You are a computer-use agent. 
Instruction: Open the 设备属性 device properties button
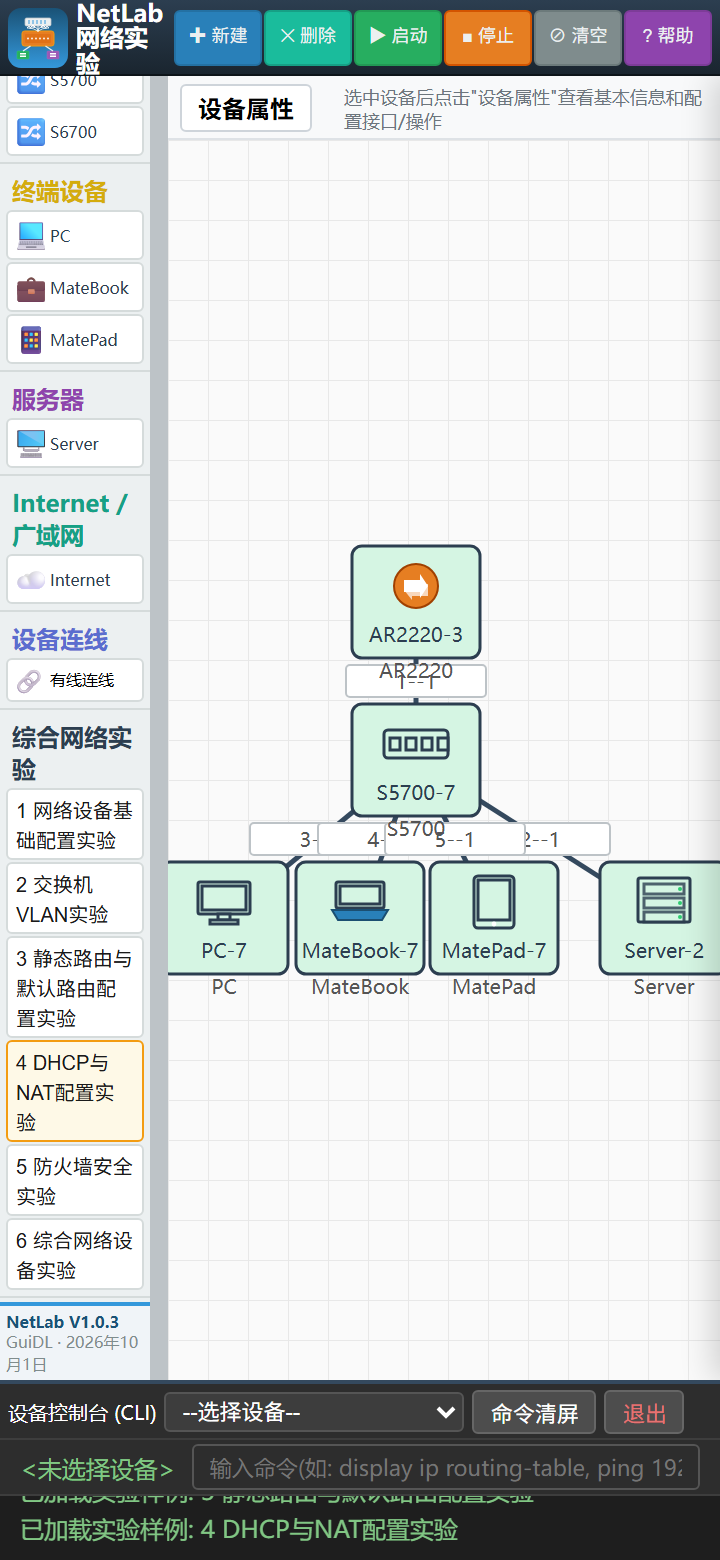tap(246, 108)
